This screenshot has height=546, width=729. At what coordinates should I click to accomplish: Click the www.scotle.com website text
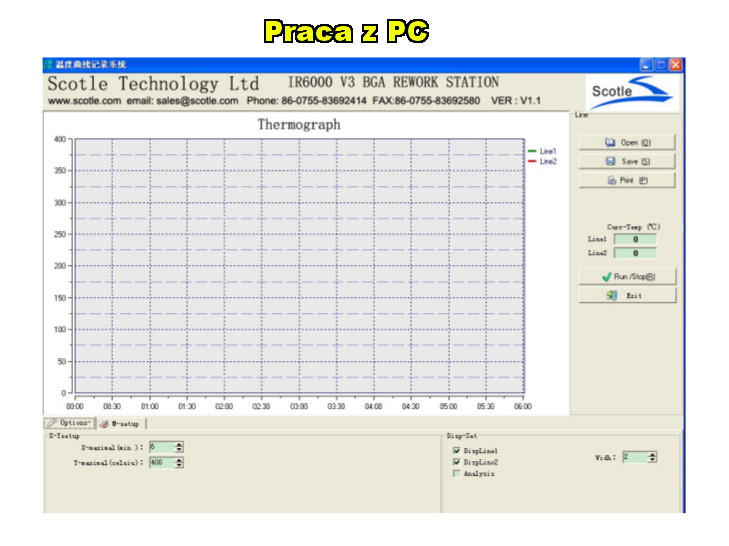84,101
